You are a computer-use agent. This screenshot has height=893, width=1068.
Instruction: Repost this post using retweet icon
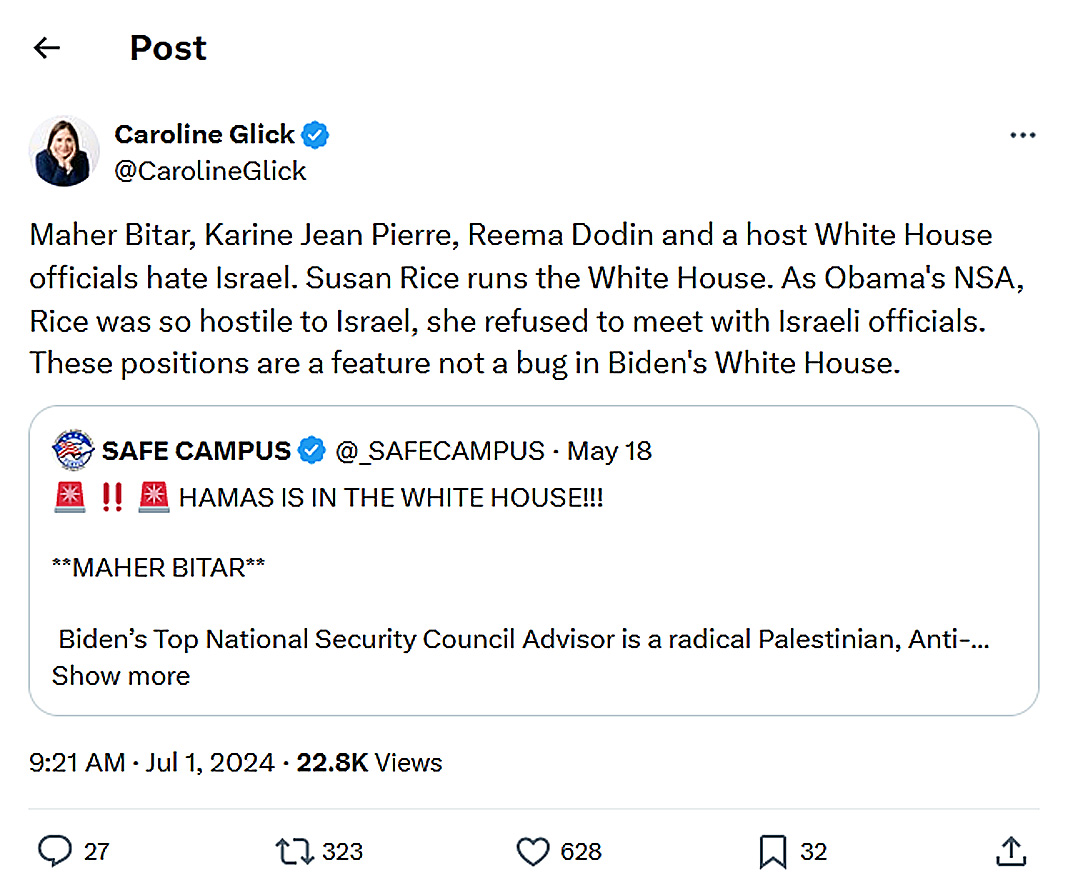pos(293,851)
